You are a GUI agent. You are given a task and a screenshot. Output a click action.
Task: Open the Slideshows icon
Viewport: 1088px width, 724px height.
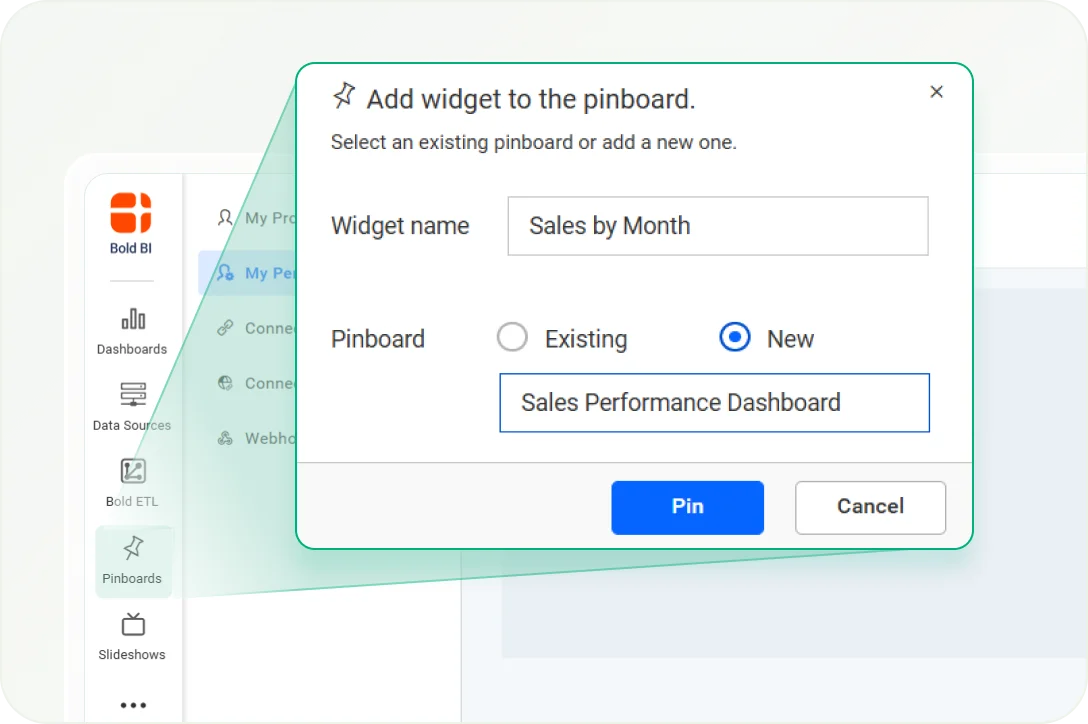click(133, 626)
